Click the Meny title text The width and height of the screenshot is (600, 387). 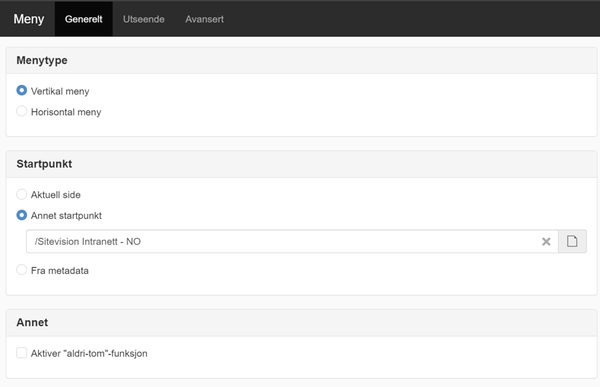(x=29, y=19)
